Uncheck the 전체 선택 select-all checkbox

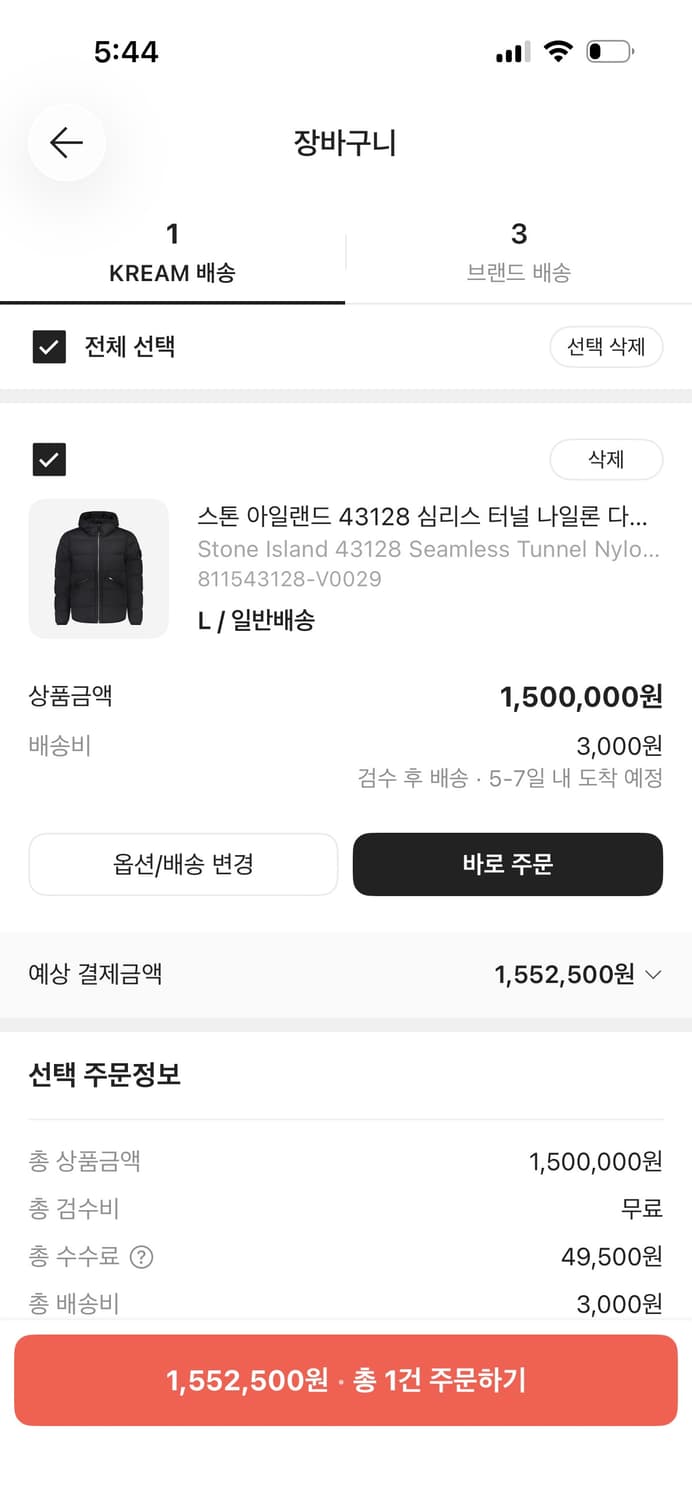[x=48, y=347]
